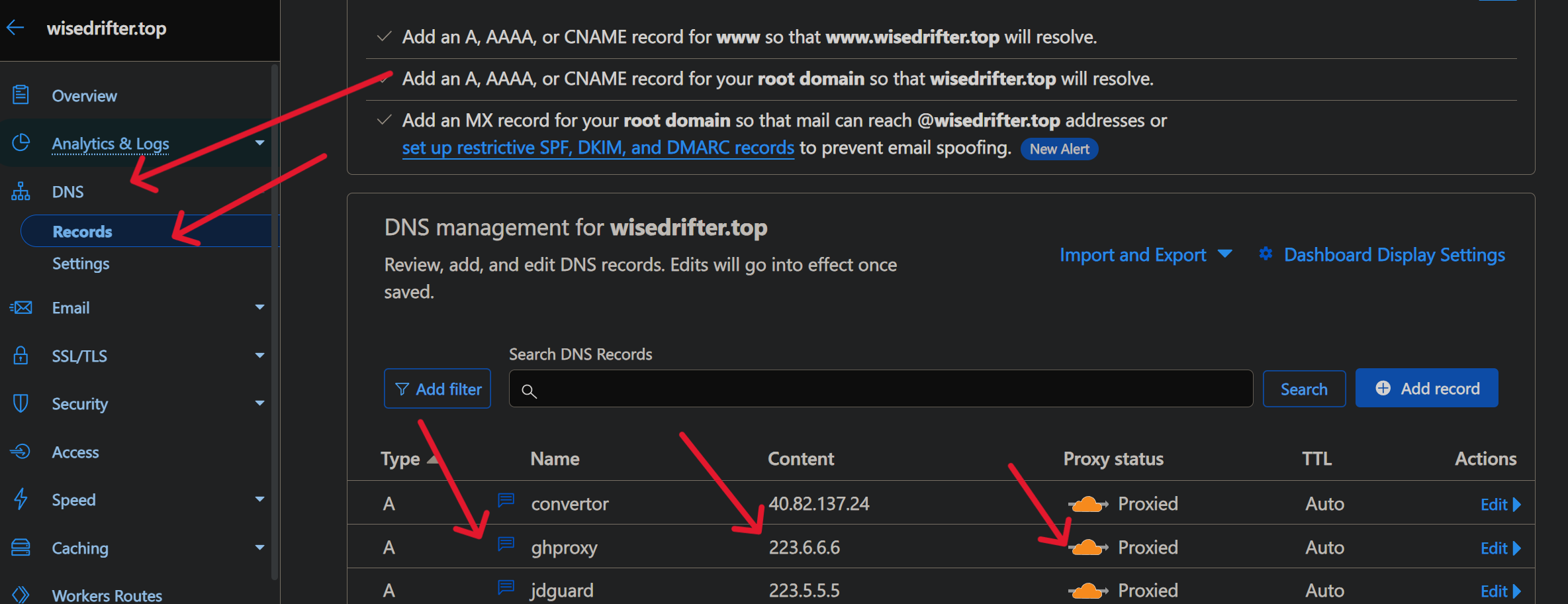Click the orange proxied cloud for jdguard
This screenshot has width=1568, height=604.
pyautogui.click(x=1087, y=591)
